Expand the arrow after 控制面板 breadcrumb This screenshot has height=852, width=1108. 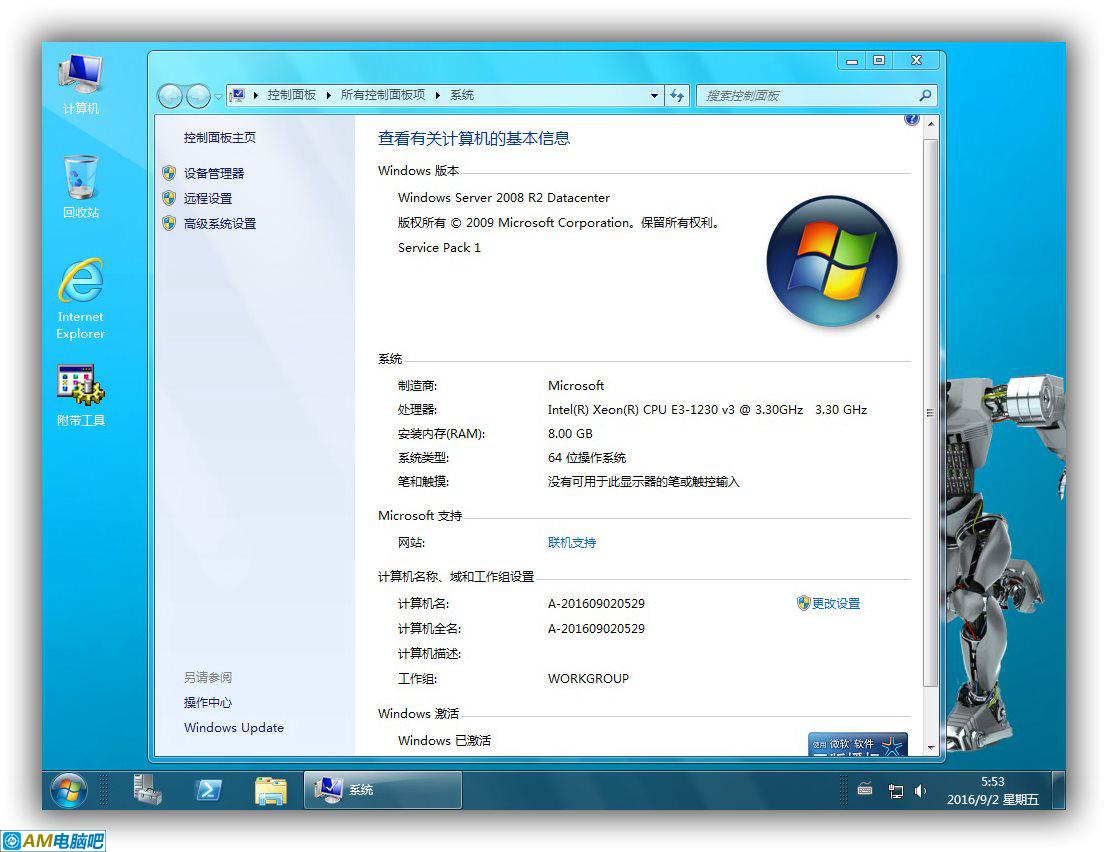pos(329,95)
